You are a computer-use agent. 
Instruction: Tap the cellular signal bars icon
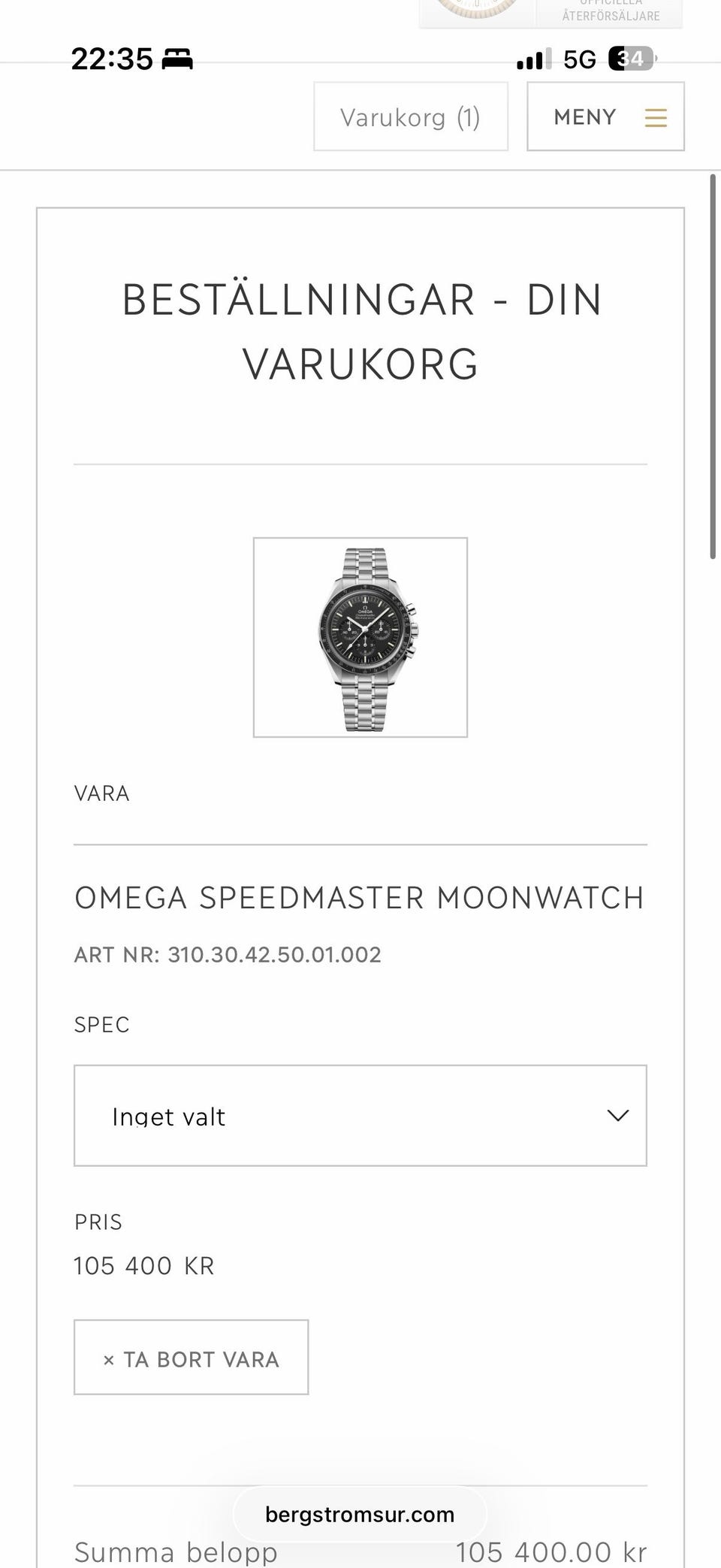click(x=533, y=59)
